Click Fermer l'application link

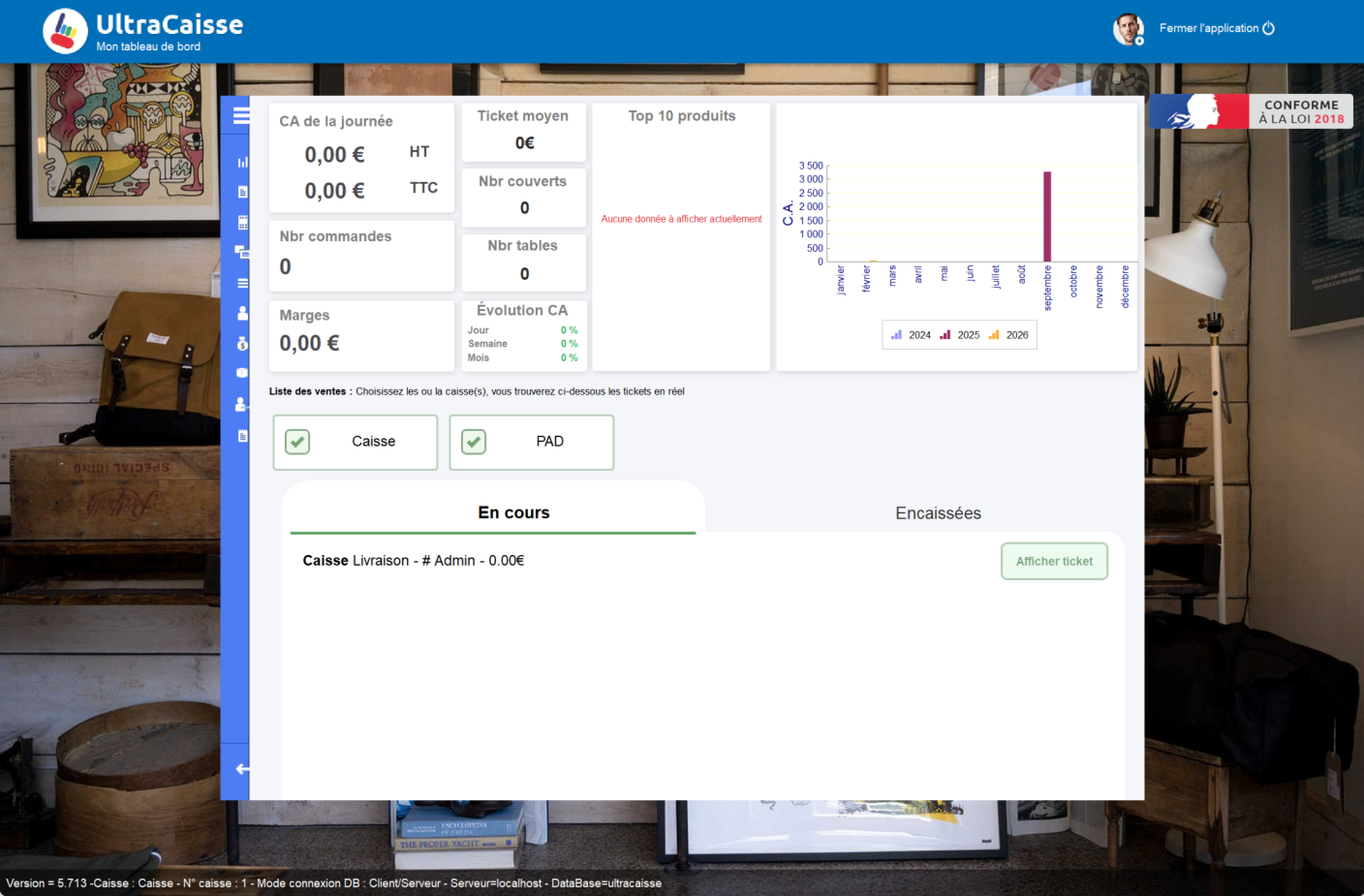1208,28
